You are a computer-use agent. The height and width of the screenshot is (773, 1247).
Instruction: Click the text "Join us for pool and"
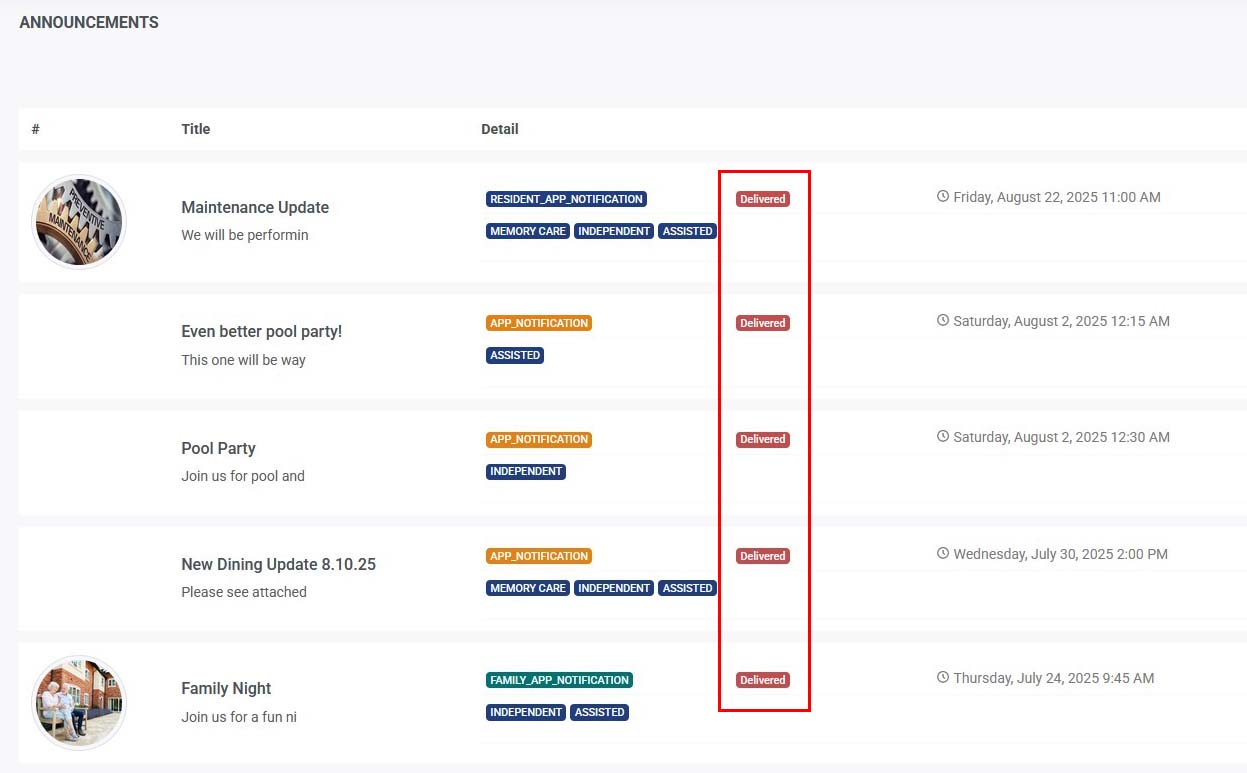point(243,476)
